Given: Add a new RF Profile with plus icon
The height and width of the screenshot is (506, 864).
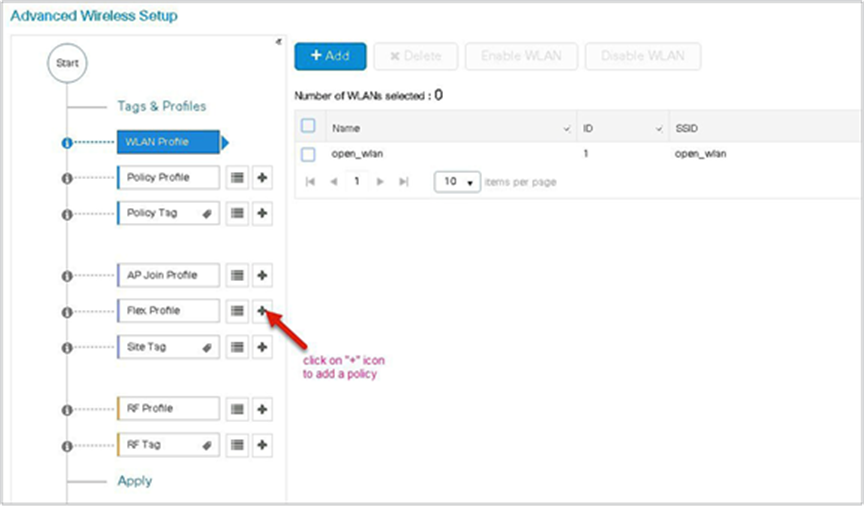Looking at the screenshot, I should (262, 409).
